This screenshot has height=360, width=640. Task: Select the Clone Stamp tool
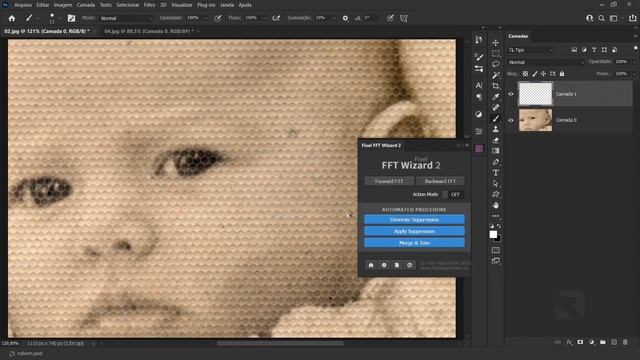(496, 129)
